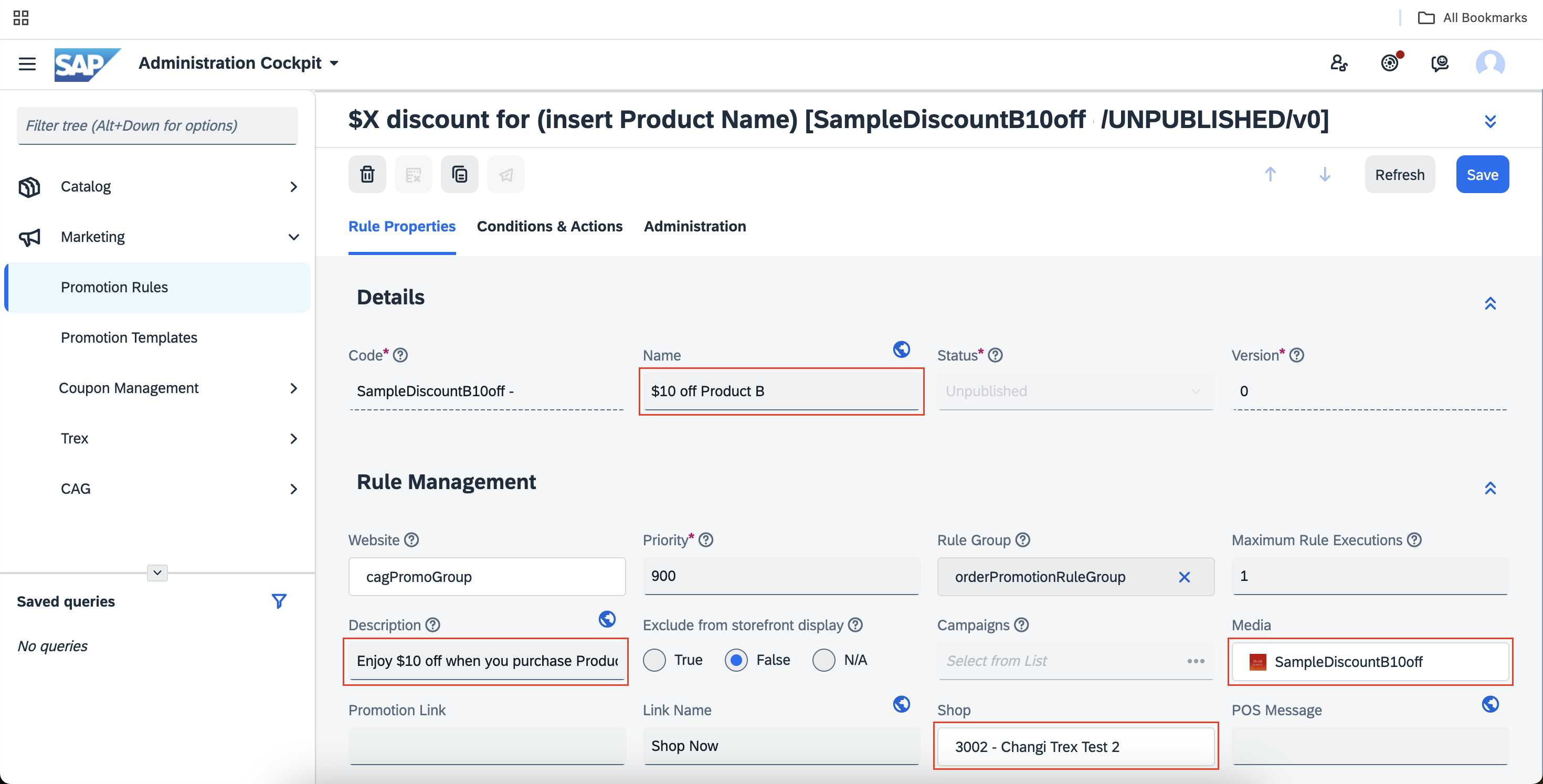Open Maximum Rule Executions help icon

1414,539
